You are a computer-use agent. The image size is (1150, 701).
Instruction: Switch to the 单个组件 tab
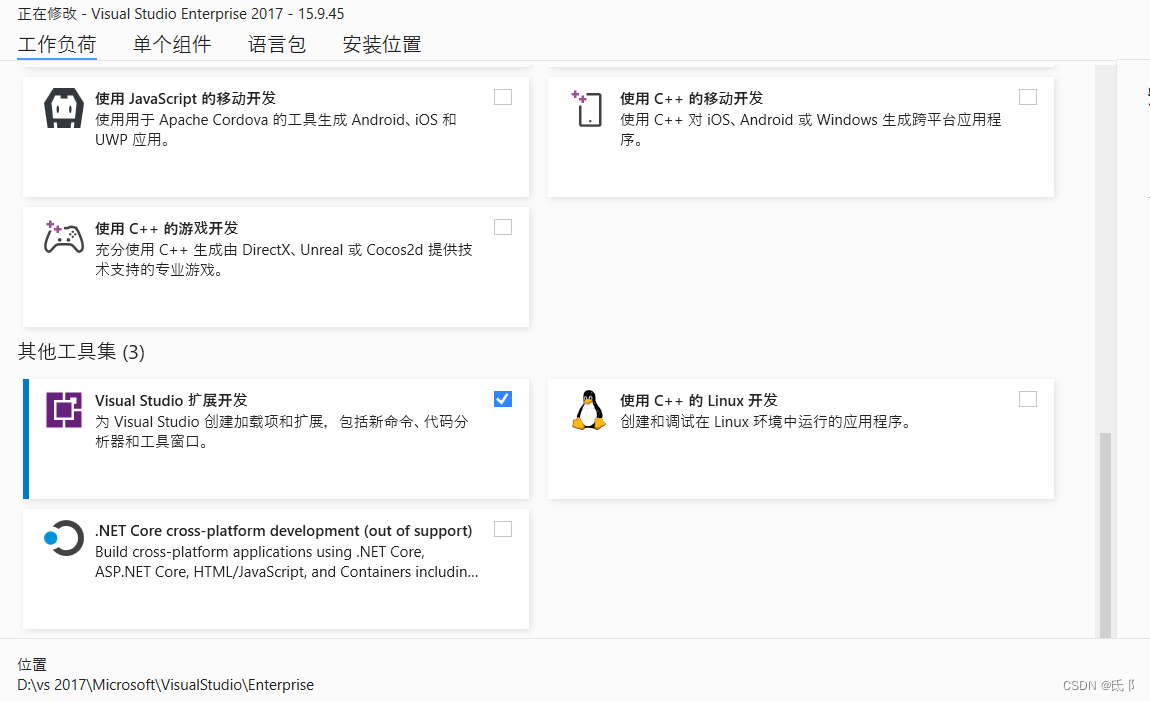pyautogui.click(x=172, y=45)
